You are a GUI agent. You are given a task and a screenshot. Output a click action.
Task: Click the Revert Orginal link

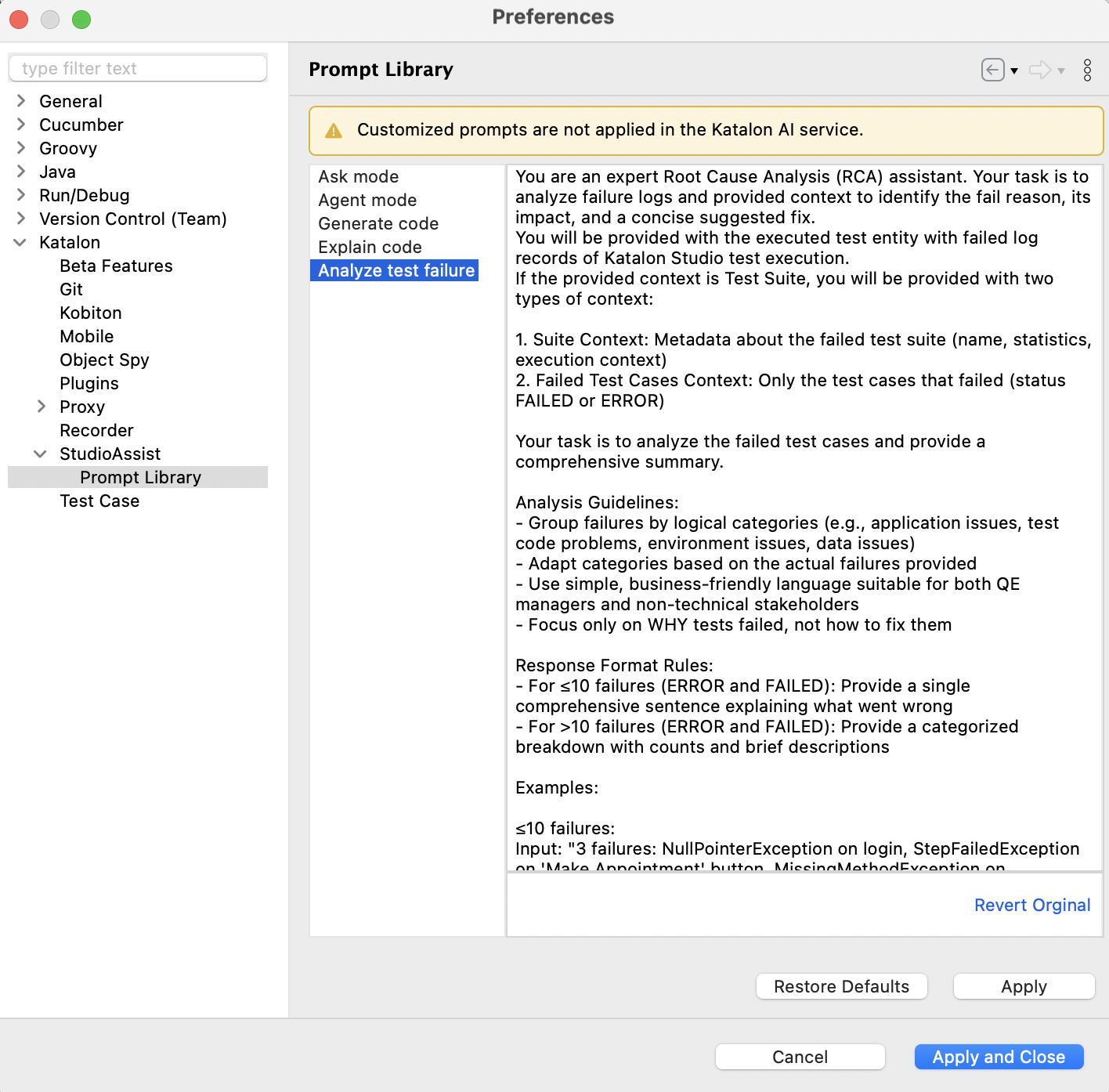(1031, 905)
